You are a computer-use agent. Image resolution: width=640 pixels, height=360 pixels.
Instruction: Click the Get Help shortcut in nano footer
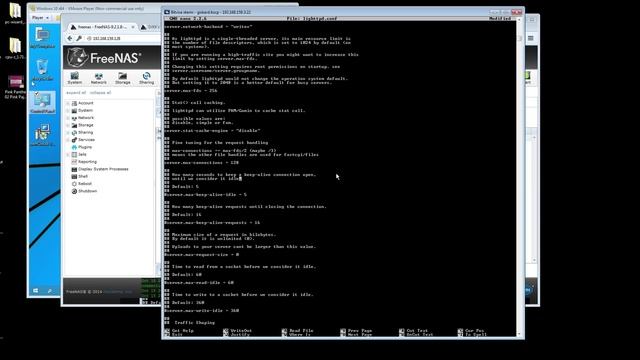179,331
